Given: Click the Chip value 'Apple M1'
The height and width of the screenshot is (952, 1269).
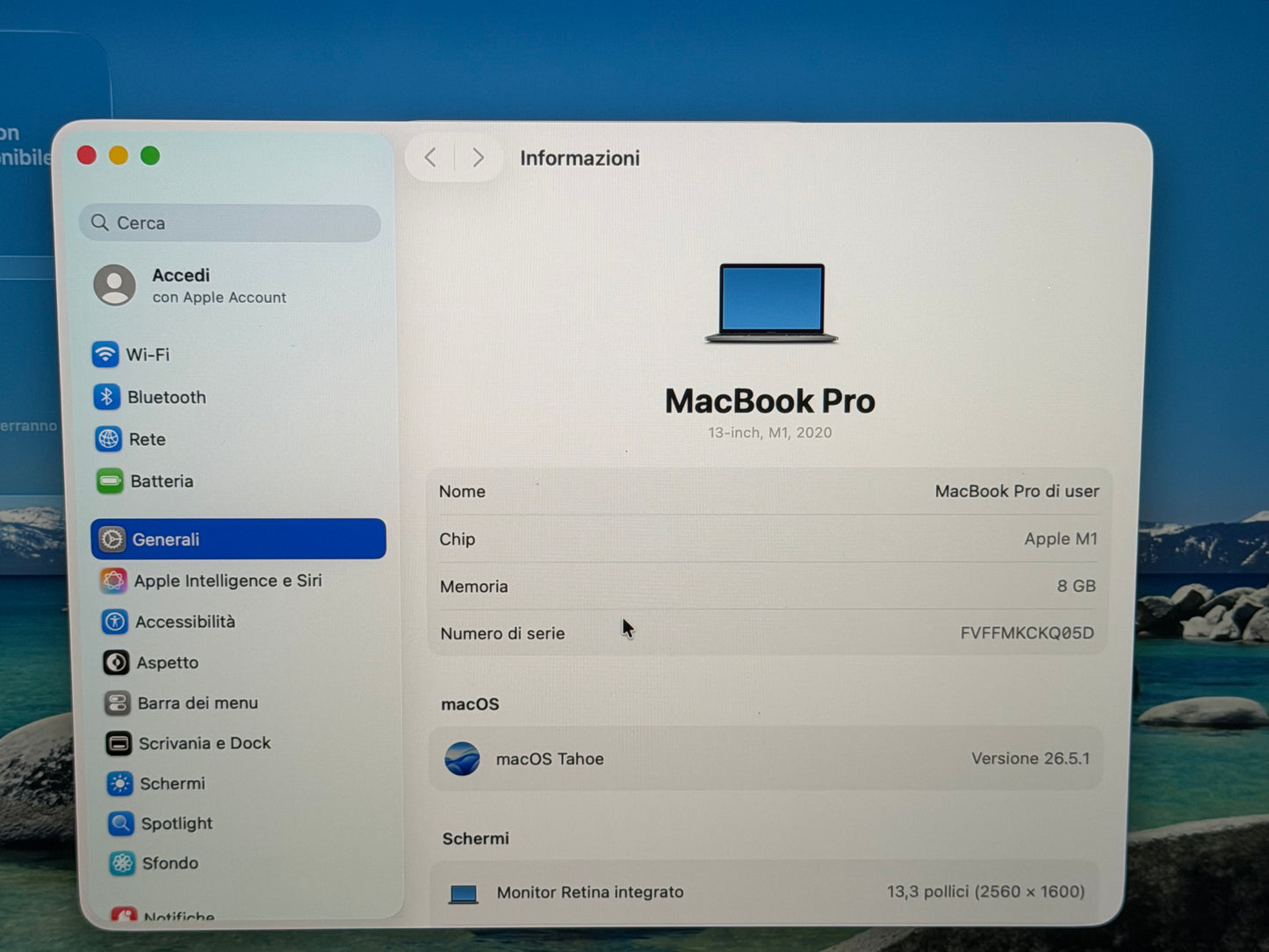Looking at the screenshot, I should pyautogui.click(x=1061, y=538).
